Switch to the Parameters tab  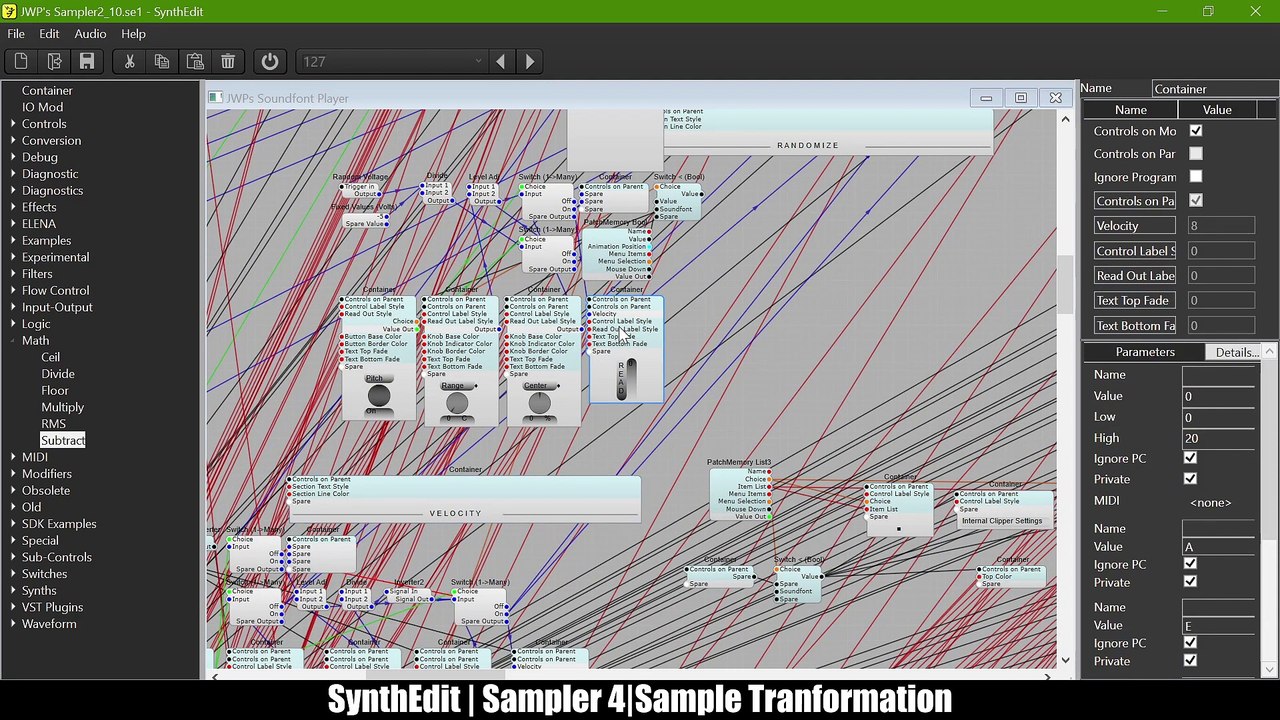1145,352
